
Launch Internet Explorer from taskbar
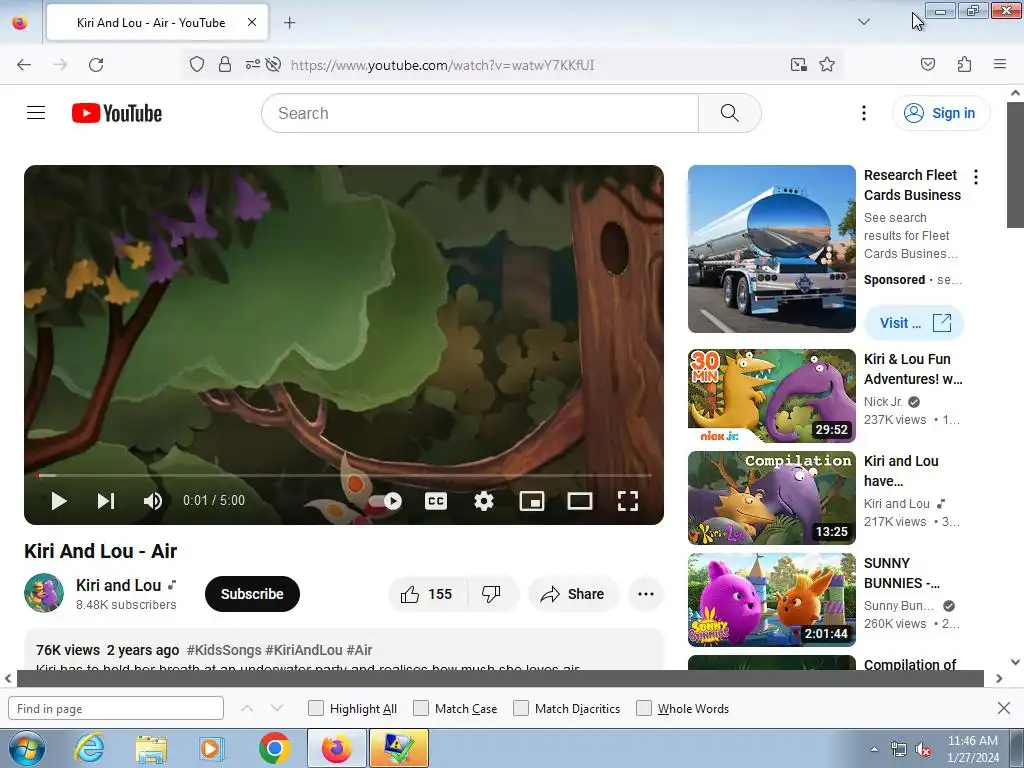[x=89, y=748]
